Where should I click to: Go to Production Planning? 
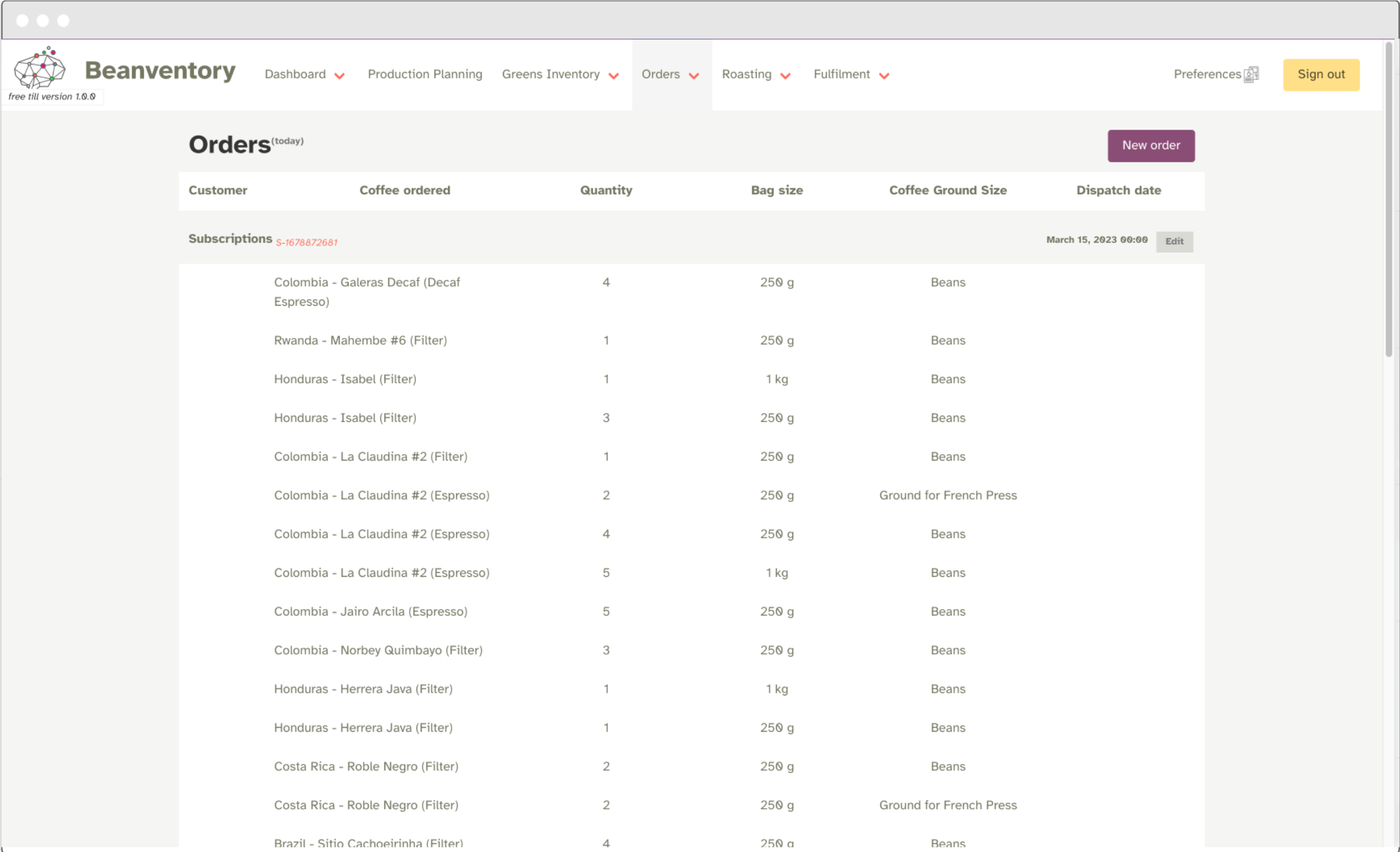[425, 74]
